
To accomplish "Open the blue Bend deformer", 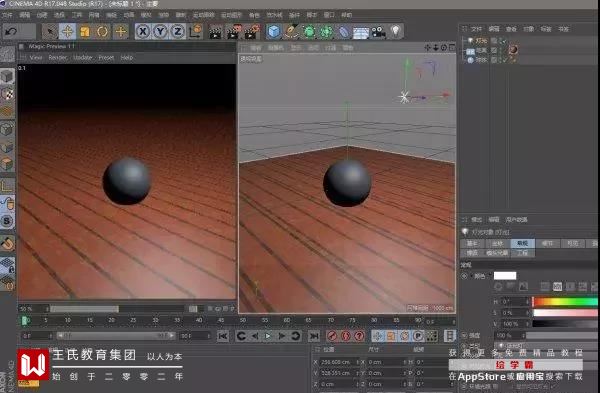I will pos(344,31).
